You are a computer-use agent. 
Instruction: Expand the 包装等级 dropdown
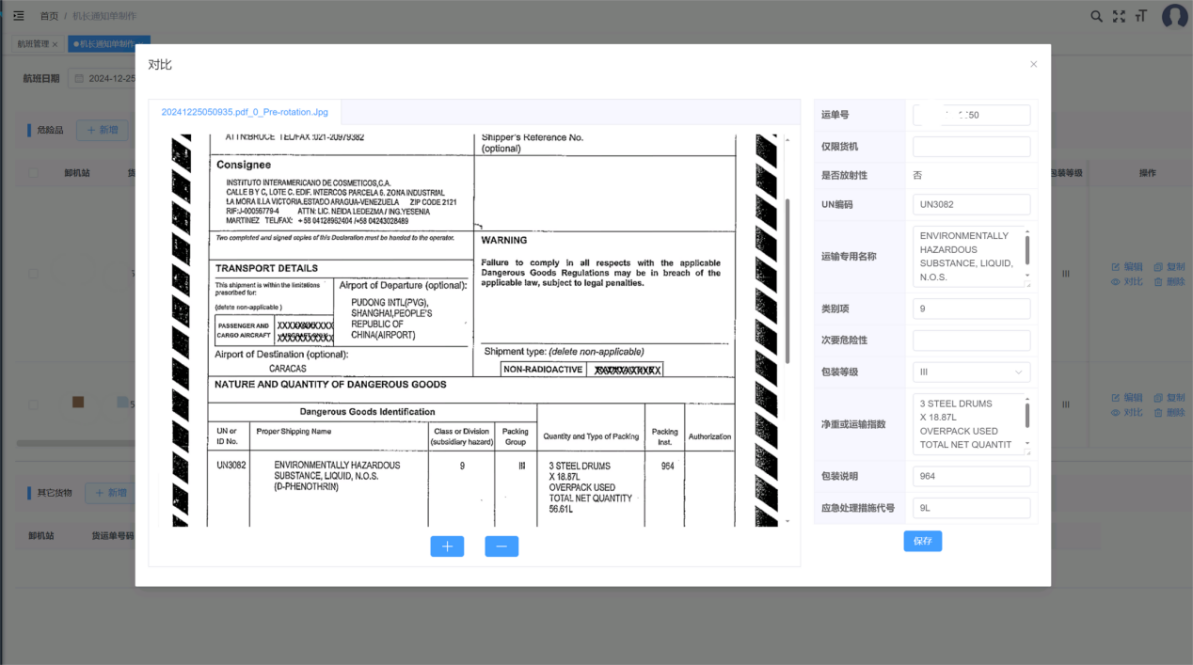(x=971, y=372)
